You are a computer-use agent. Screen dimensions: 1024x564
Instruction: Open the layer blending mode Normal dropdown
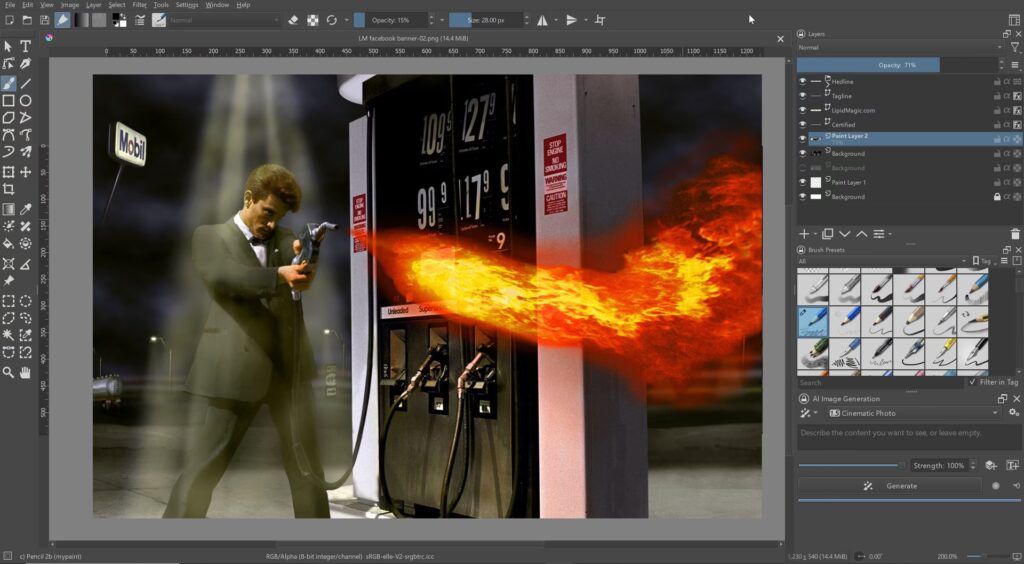click(x=899, y=47)
